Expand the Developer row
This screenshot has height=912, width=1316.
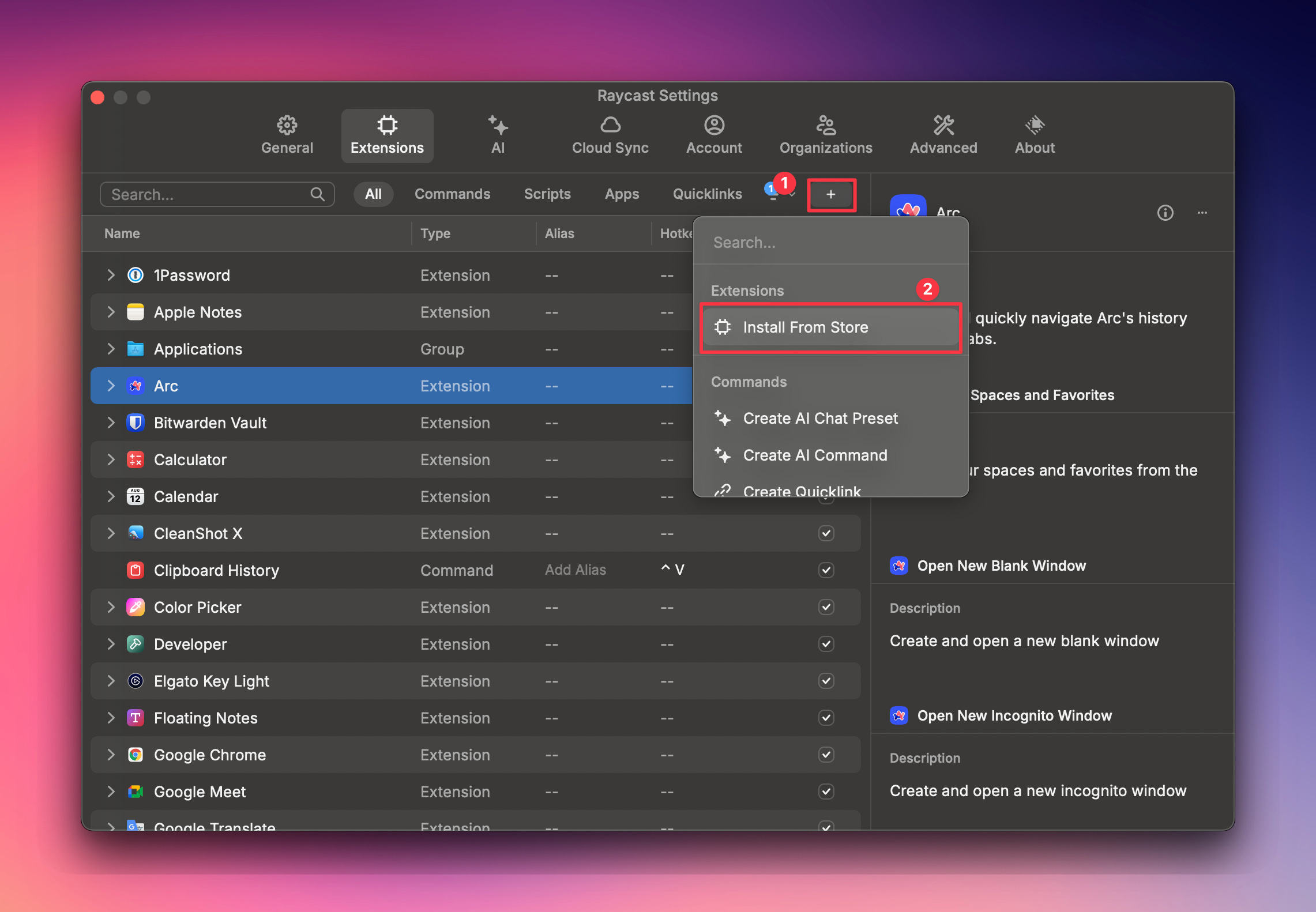111,644
